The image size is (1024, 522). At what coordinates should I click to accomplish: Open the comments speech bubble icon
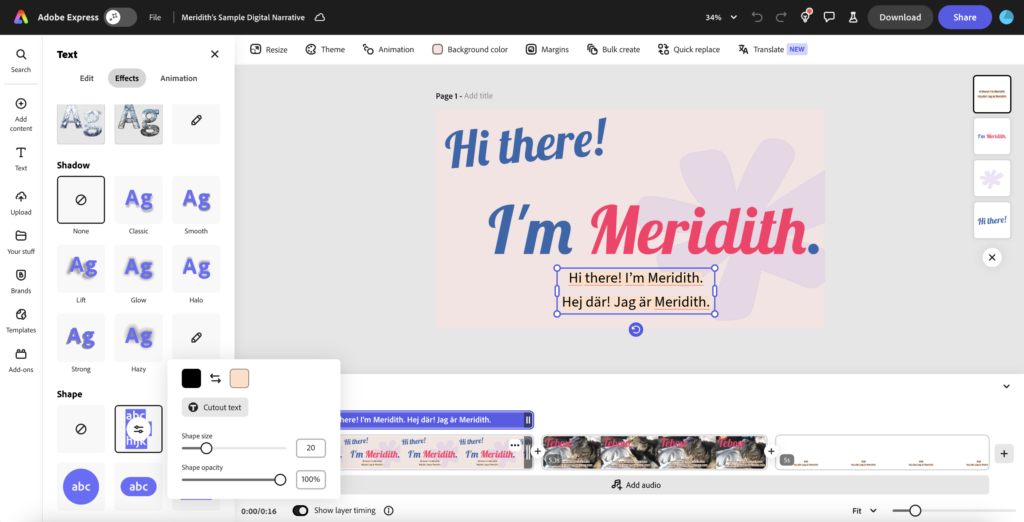pyautogui.click(x=829, y=17)
